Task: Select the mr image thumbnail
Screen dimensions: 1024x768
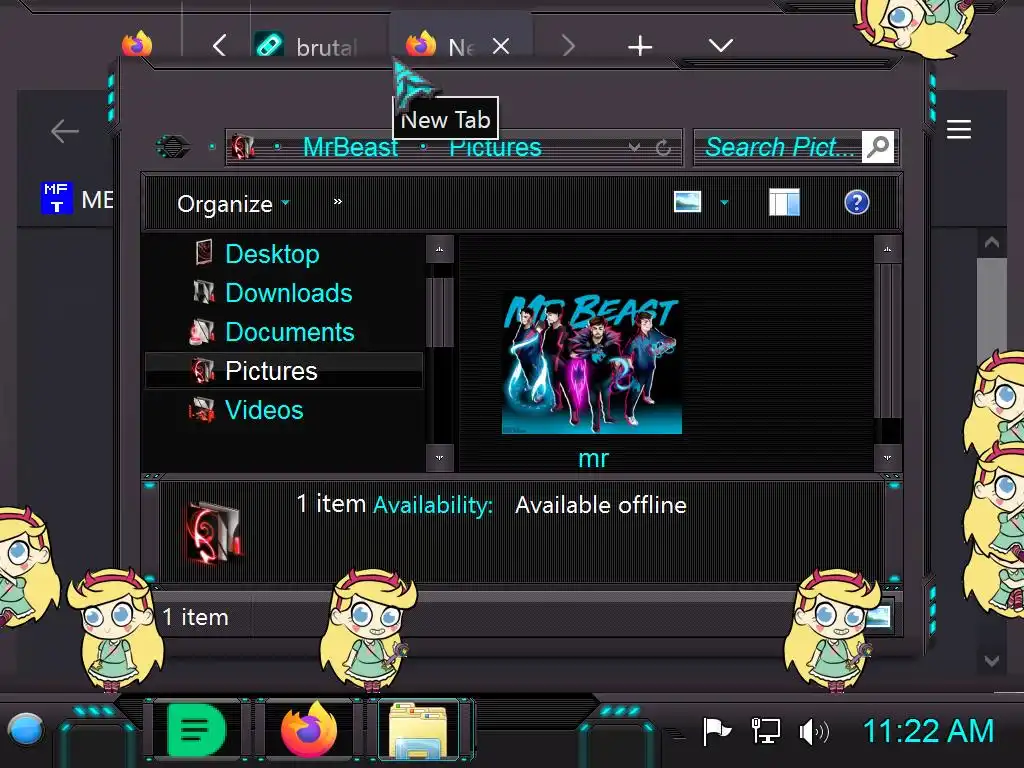Action: pos(592,363)
